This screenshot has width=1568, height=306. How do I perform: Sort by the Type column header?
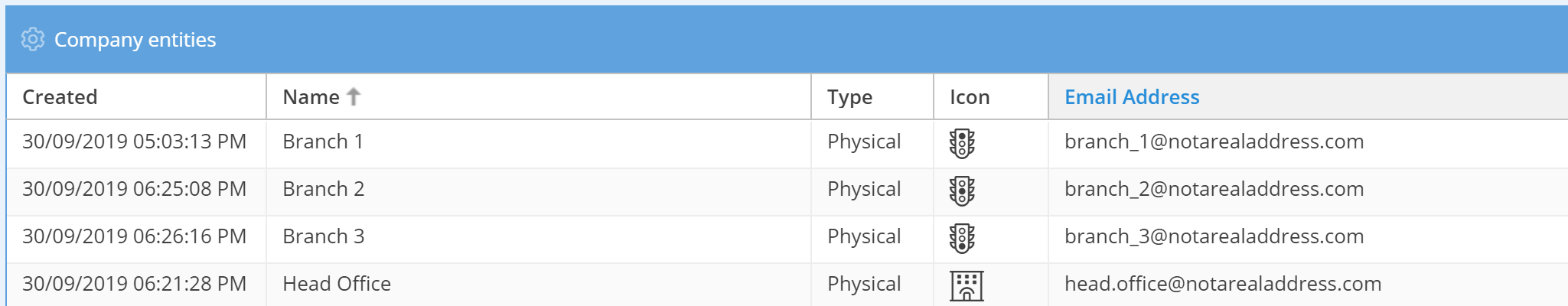(849, 97)
